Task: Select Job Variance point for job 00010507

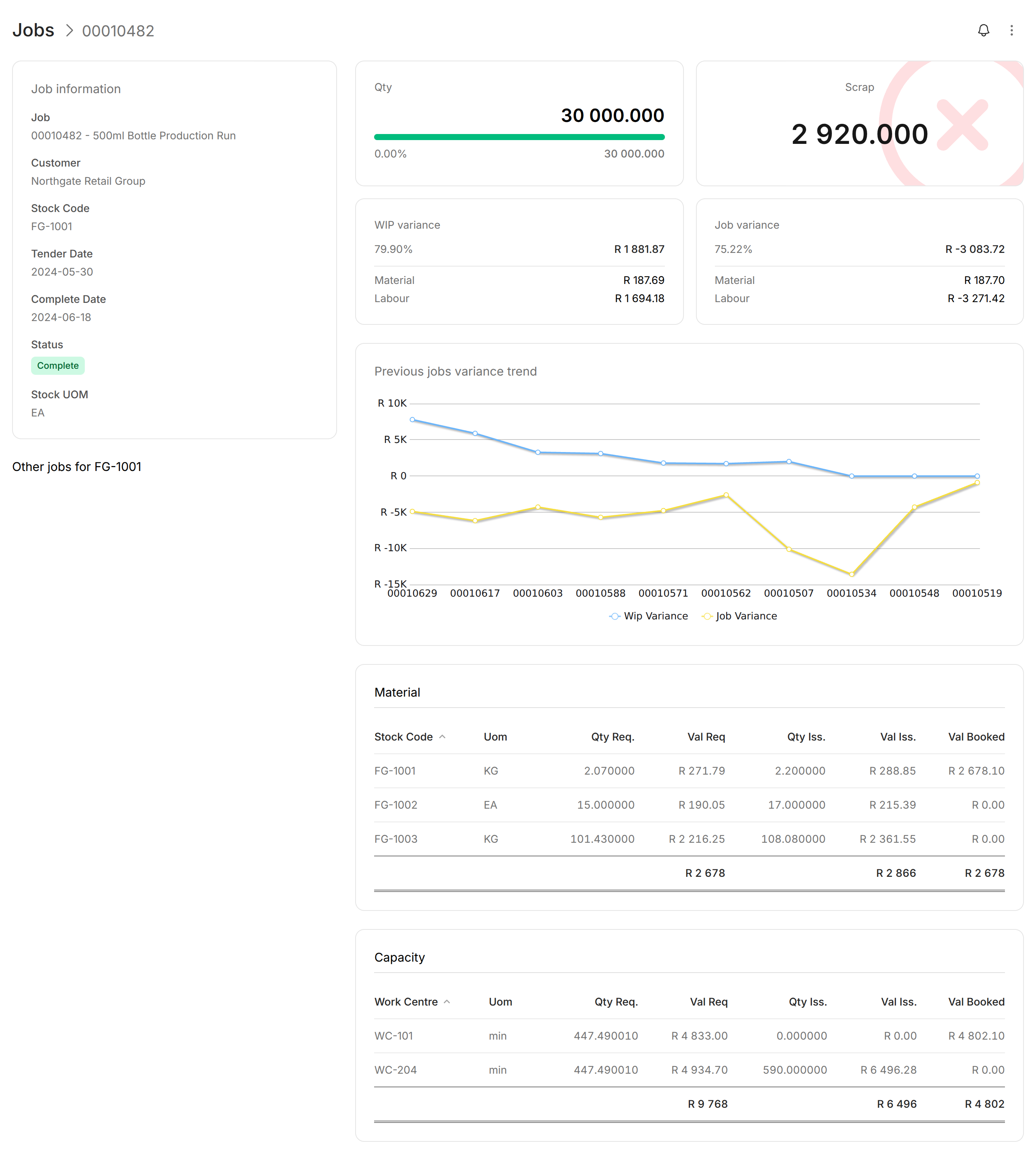Action: (x=789, y=549)
